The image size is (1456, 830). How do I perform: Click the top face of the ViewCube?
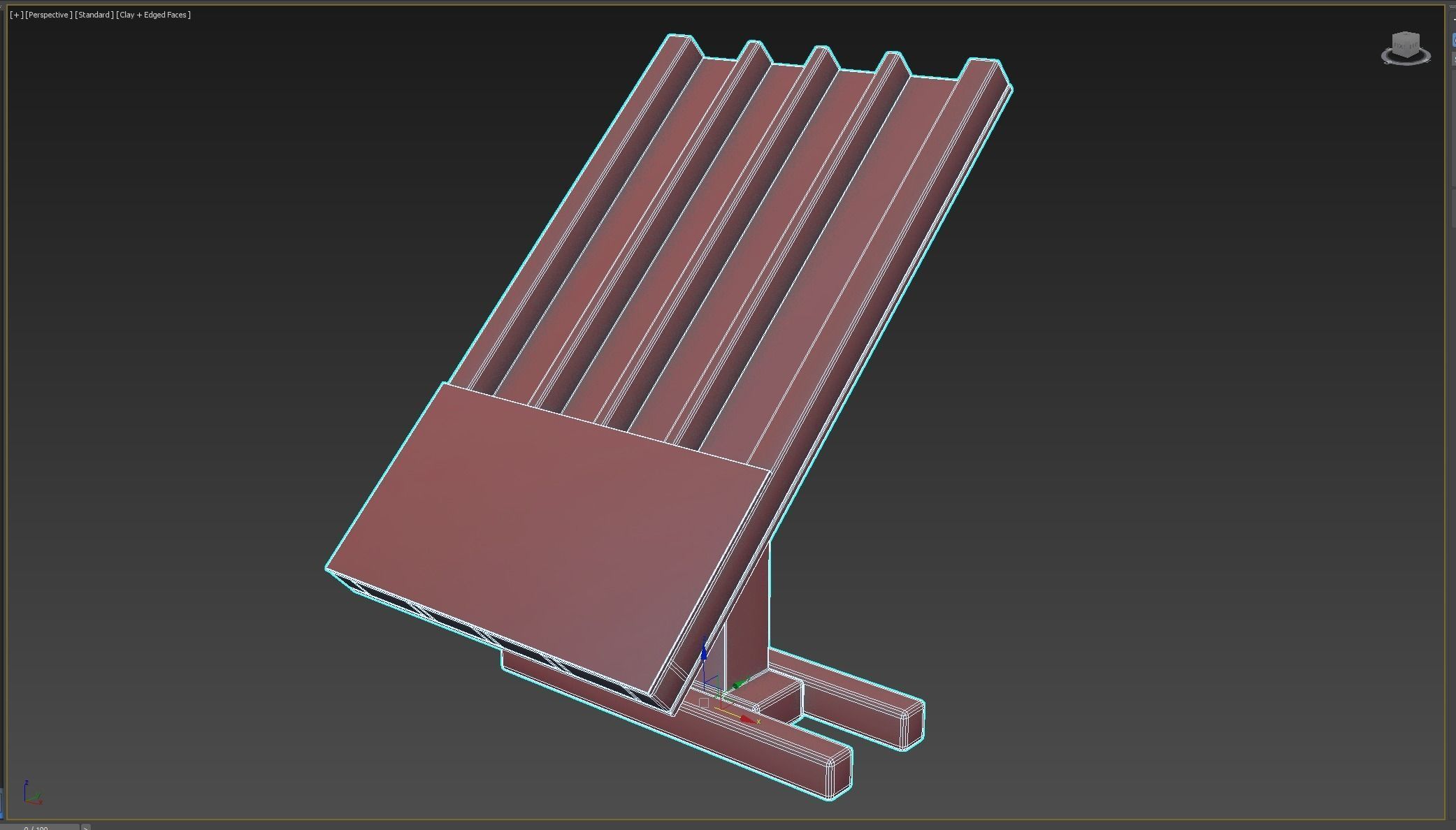pos(1405,35)
